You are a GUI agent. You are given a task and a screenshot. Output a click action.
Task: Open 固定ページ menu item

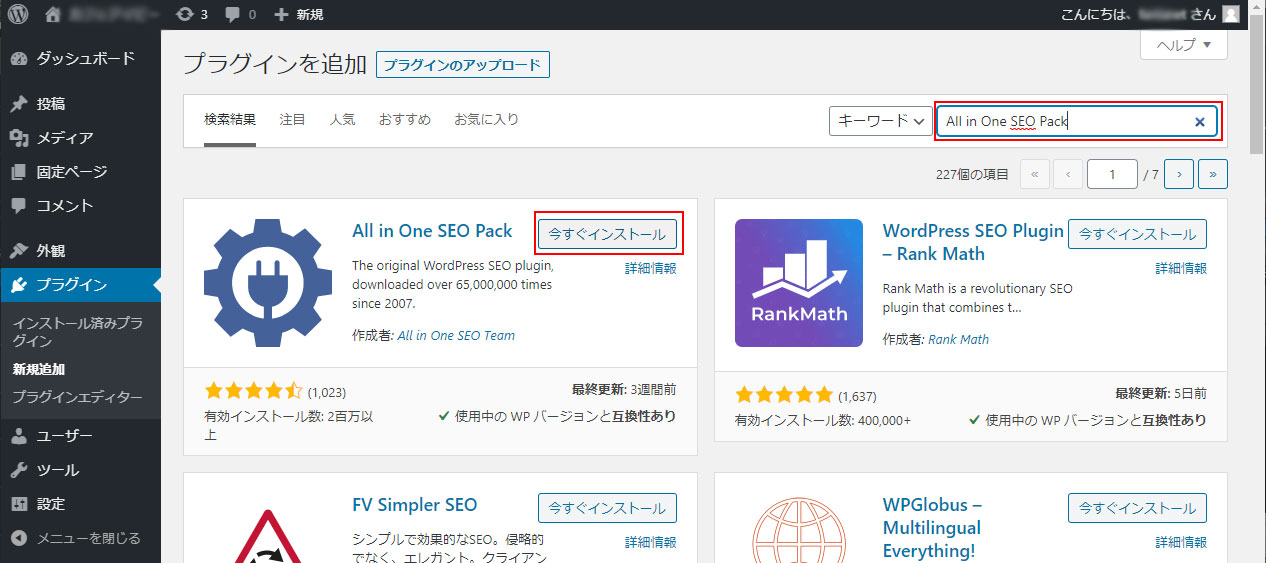click(80, 172)
